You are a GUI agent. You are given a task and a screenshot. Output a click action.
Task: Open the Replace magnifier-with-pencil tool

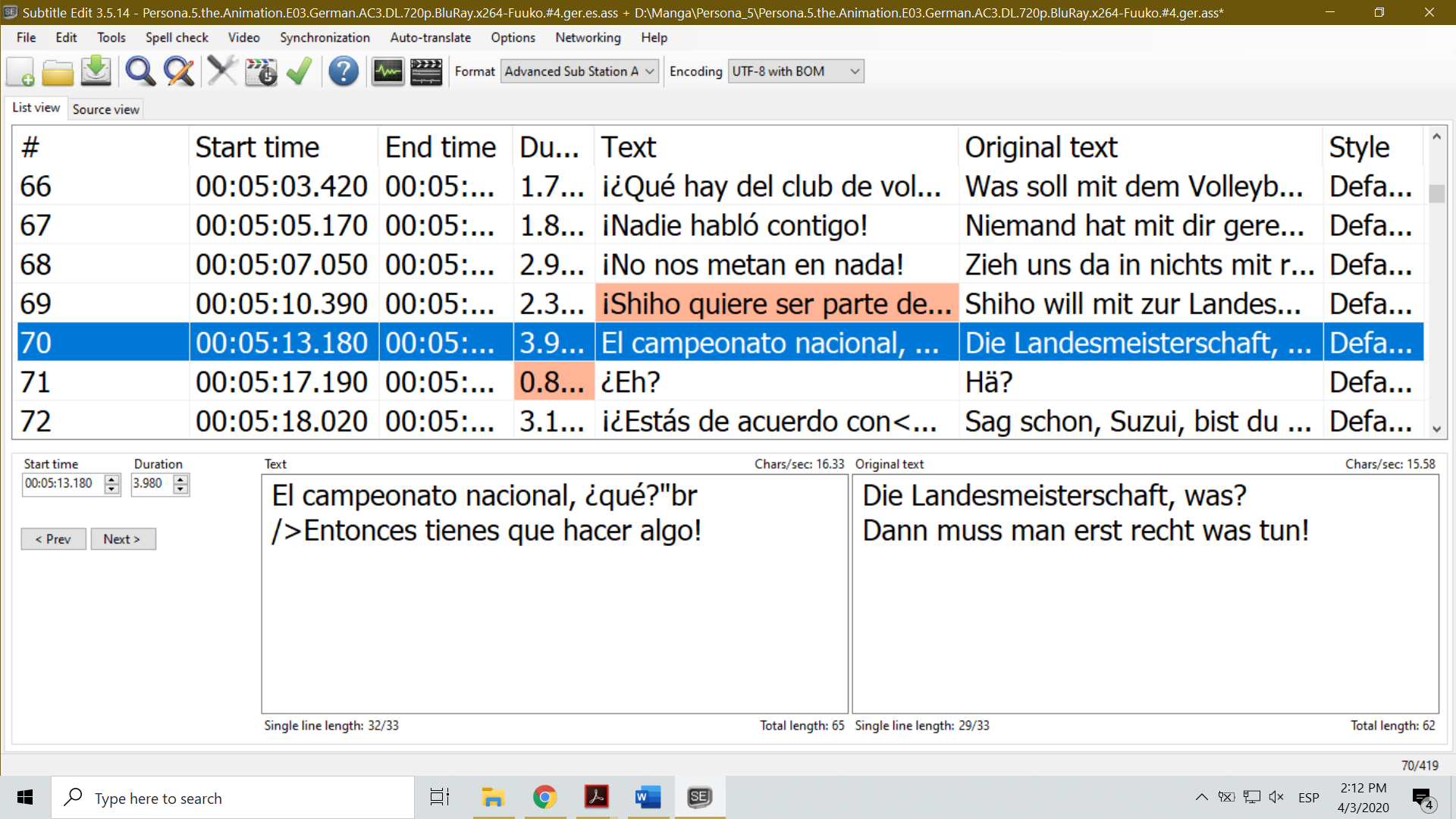(179, 71)
